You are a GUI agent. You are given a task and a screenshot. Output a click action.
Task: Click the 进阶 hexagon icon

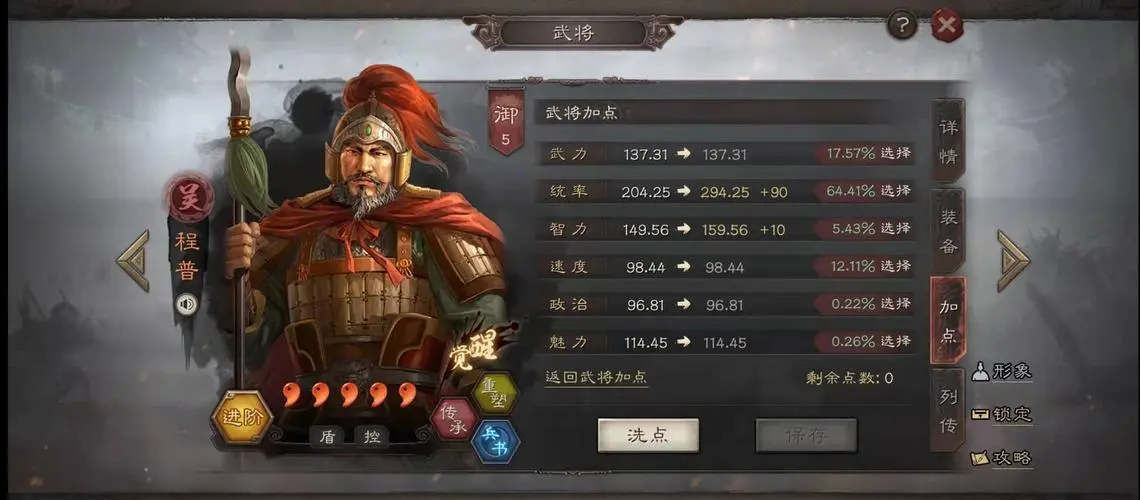click(x=241, y=418)
